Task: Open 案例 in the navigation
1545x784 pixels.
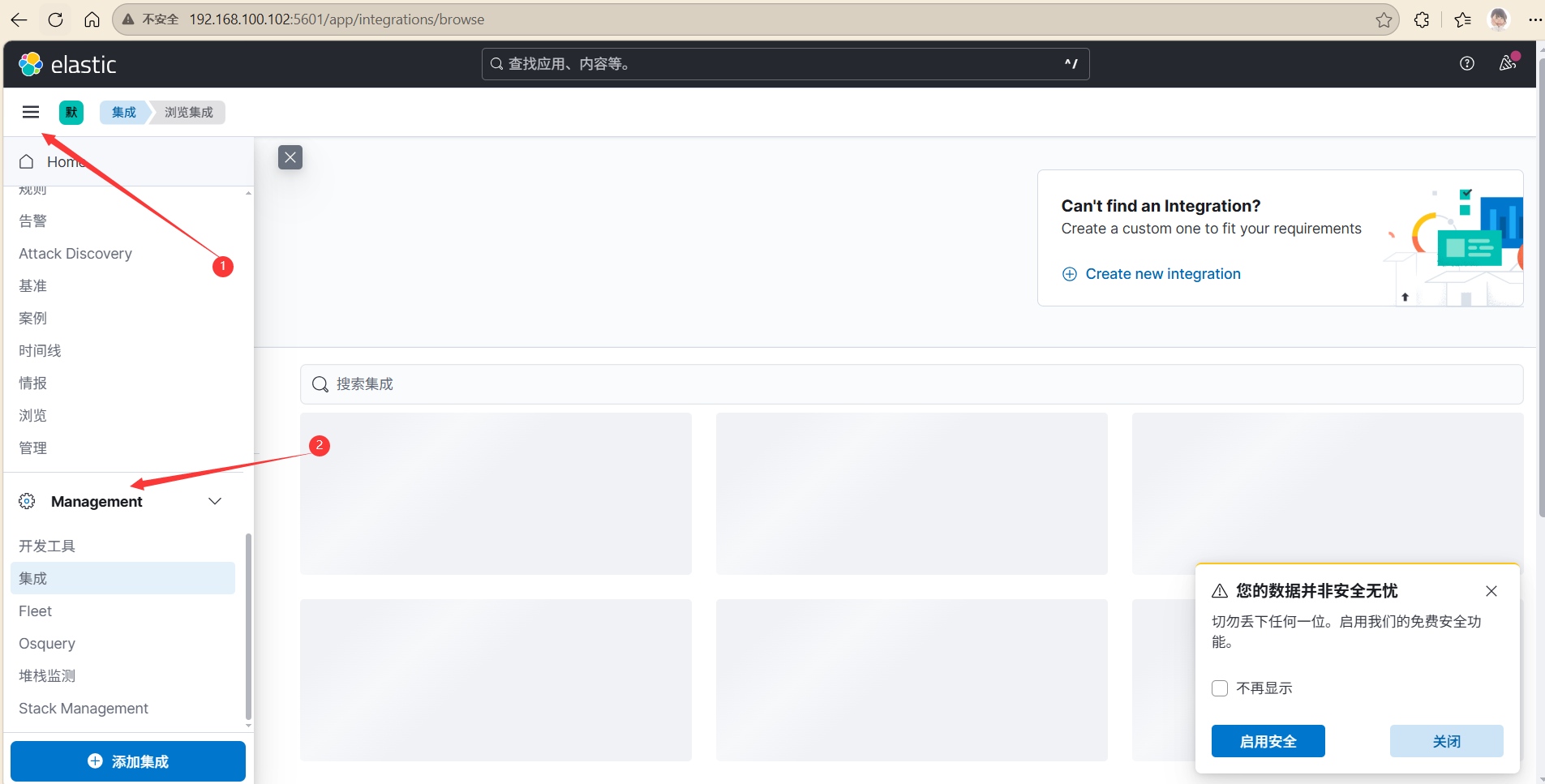Action: 33,319
